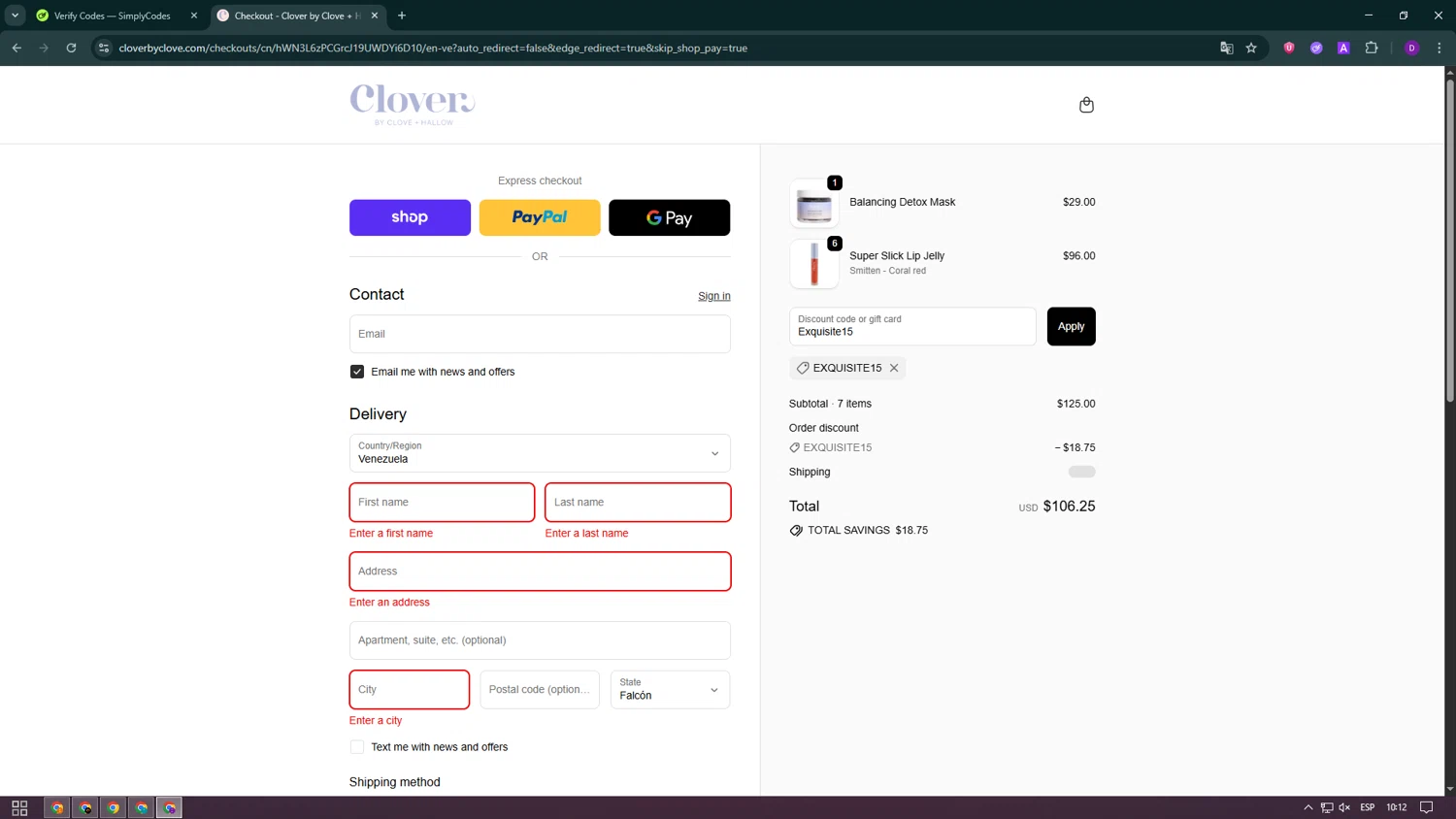Remove the EXQUISITE15 discount tag

(x=894, y=368)
